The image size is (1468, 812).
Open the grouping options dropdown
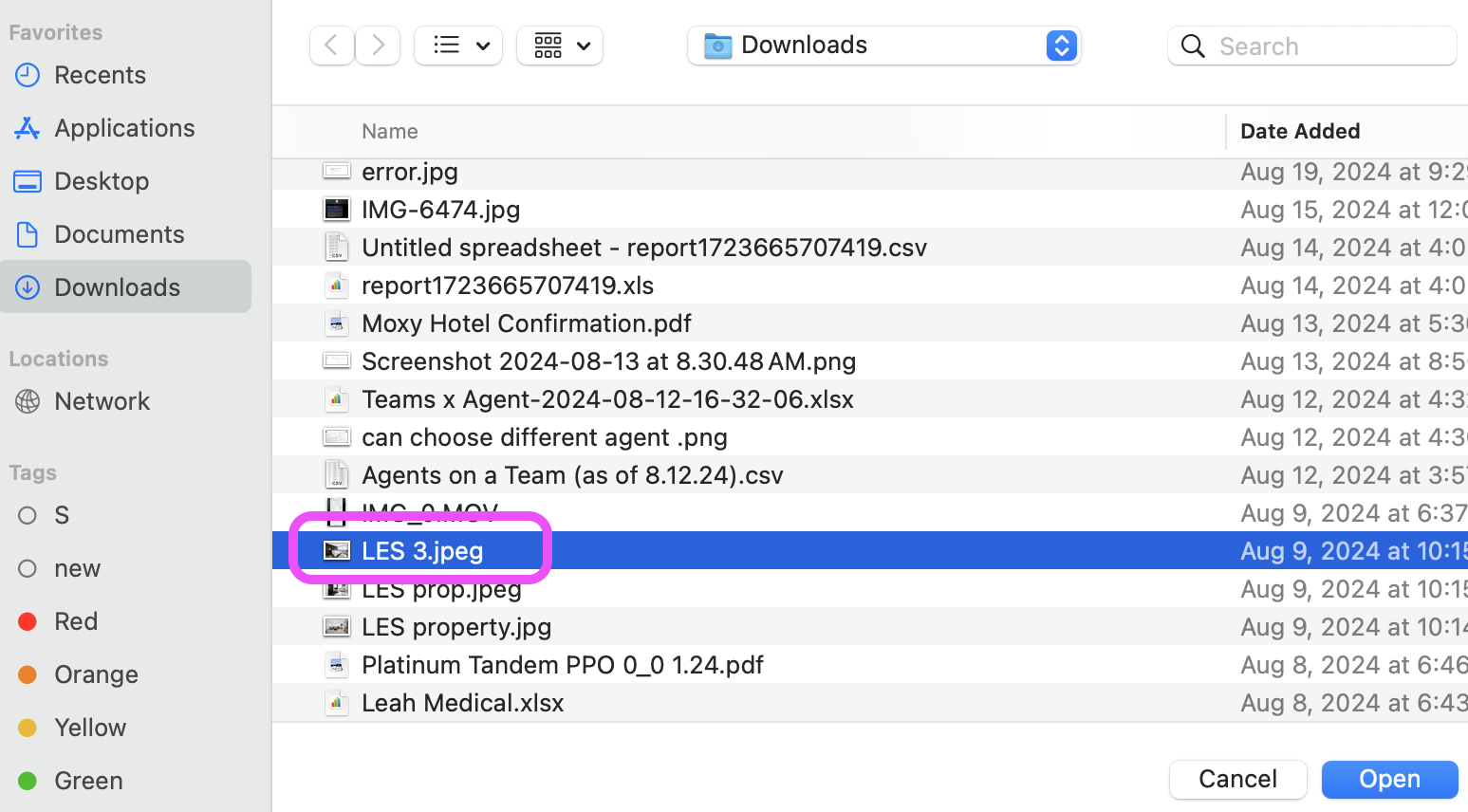[x=560, y=46]
